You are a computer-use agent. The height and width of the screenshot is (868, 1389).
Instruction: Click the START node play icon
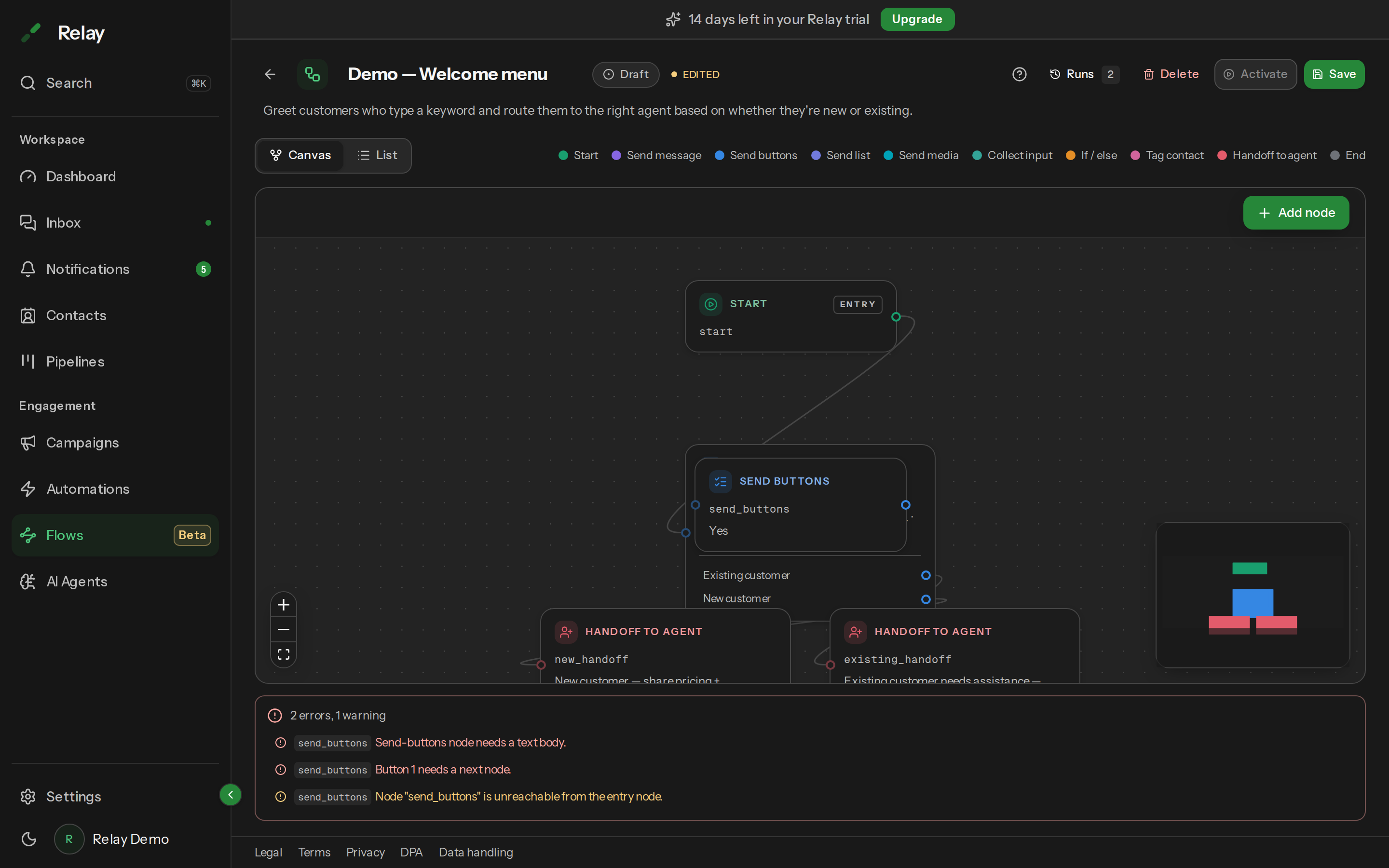pos(710,304)
